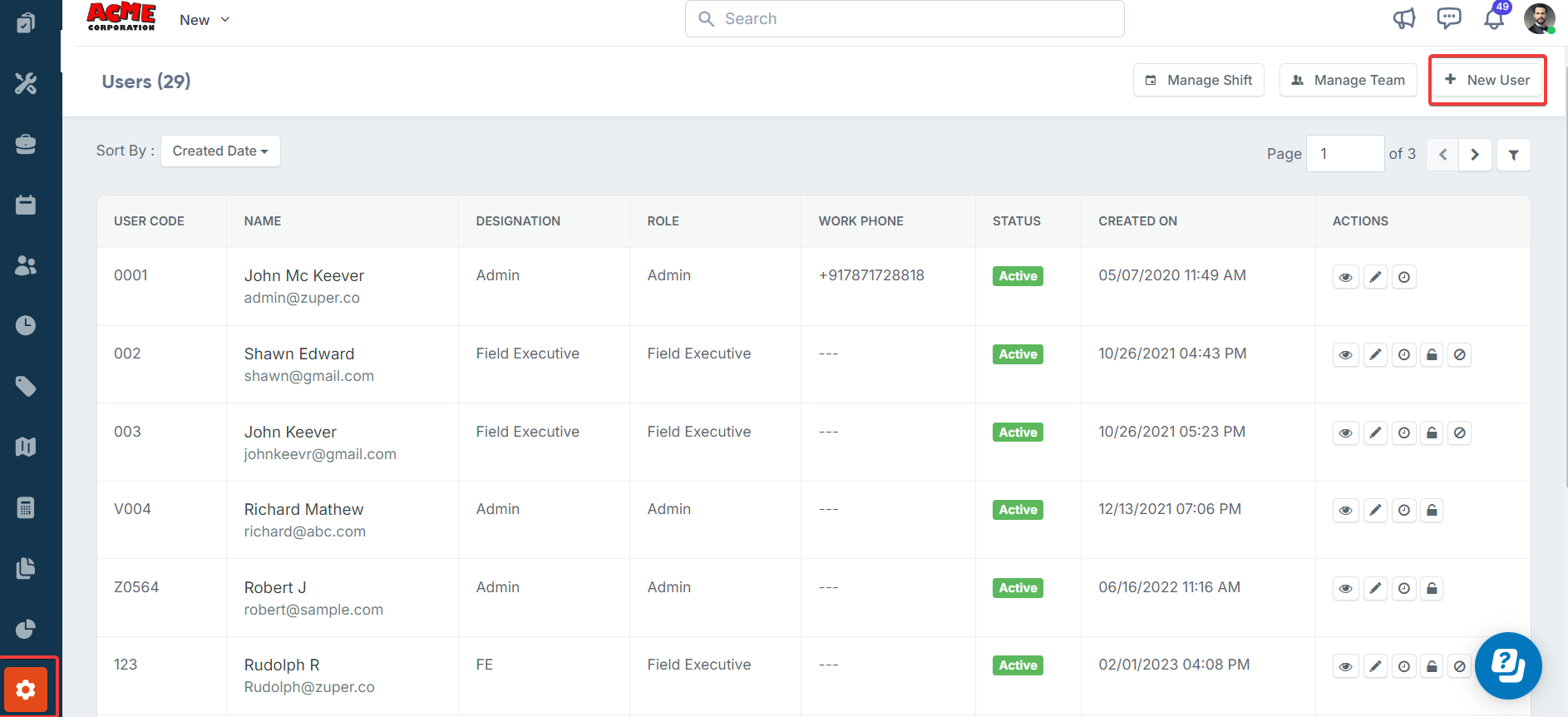Open the filter funnel icon
Screen dimensions: 1568x717
pos(1513,155)
